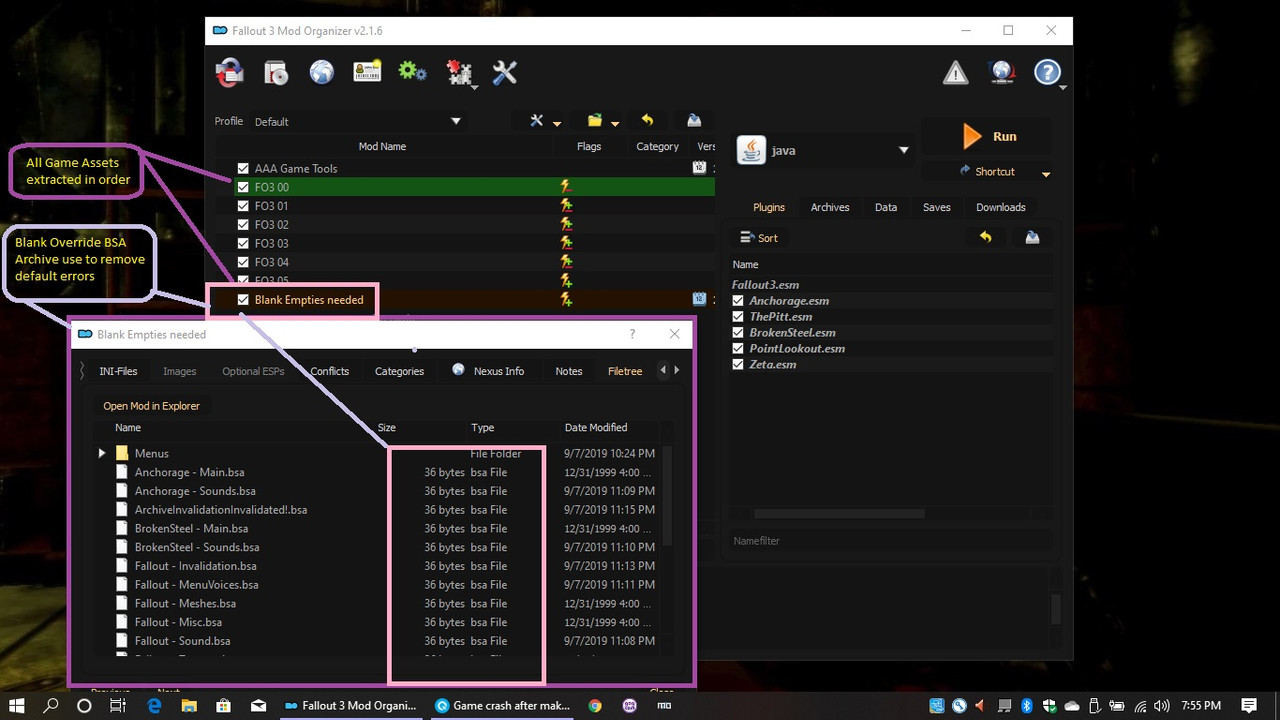Toggle the FO3 01 mod checkbox
The image size is (1280, 720).
tap(243, 206)
